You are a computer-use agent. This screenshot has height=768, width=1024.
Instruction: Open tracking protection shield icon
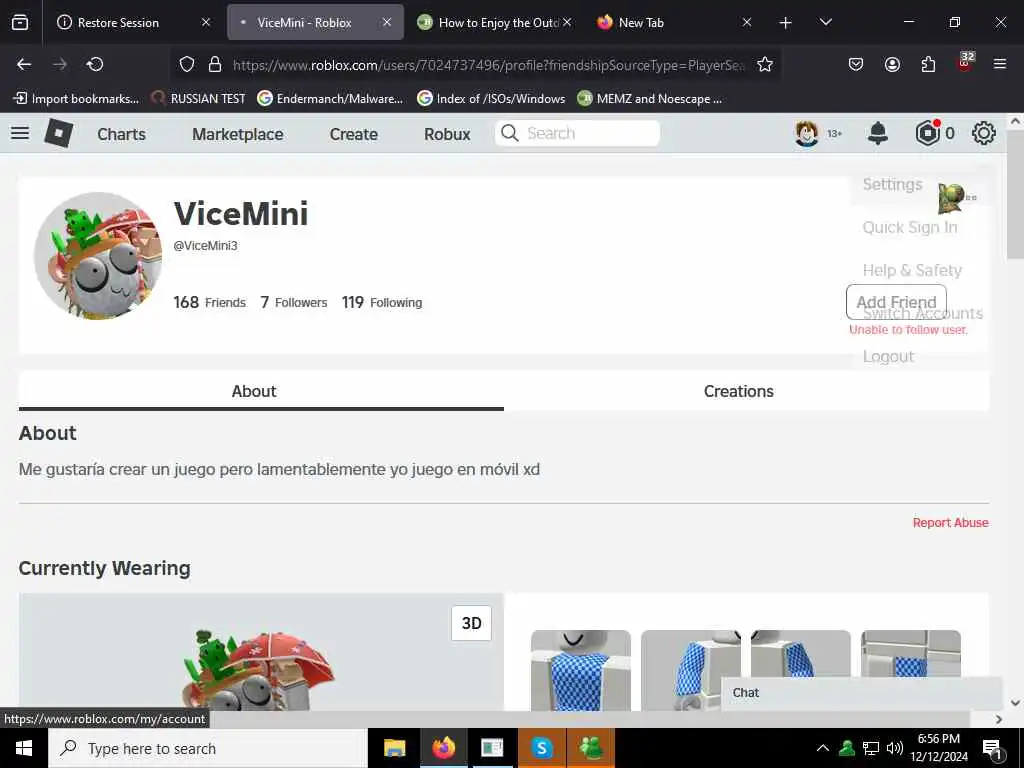tap(187, 64)
